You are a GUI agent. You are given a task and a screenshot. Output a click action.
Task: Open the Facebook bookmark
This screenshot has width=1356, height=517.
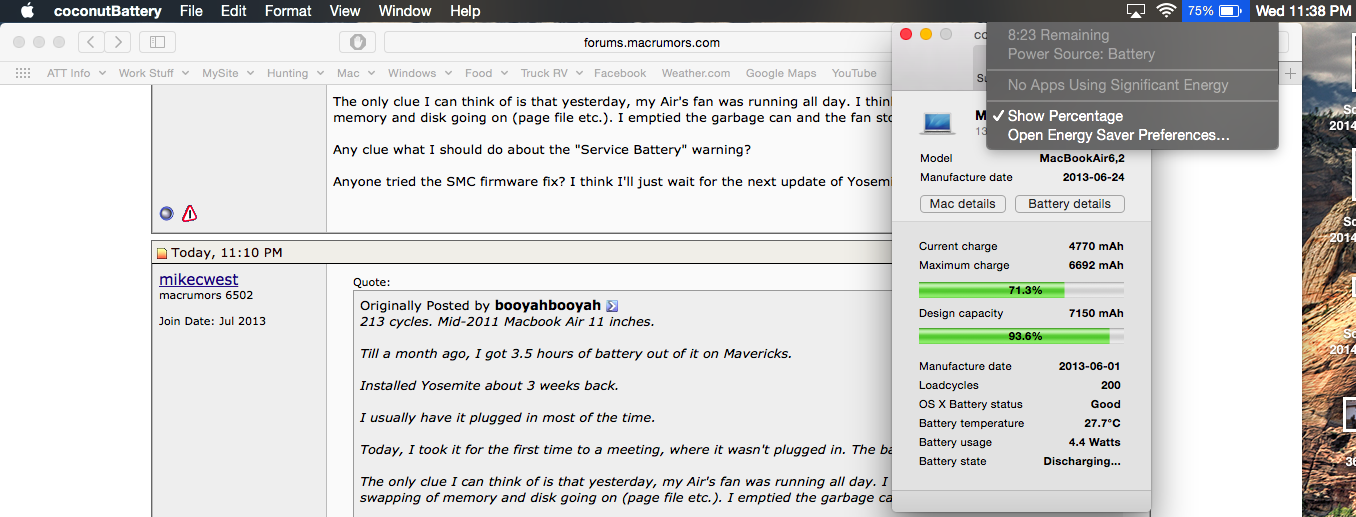pyautogui.click(x=620, y=73)
